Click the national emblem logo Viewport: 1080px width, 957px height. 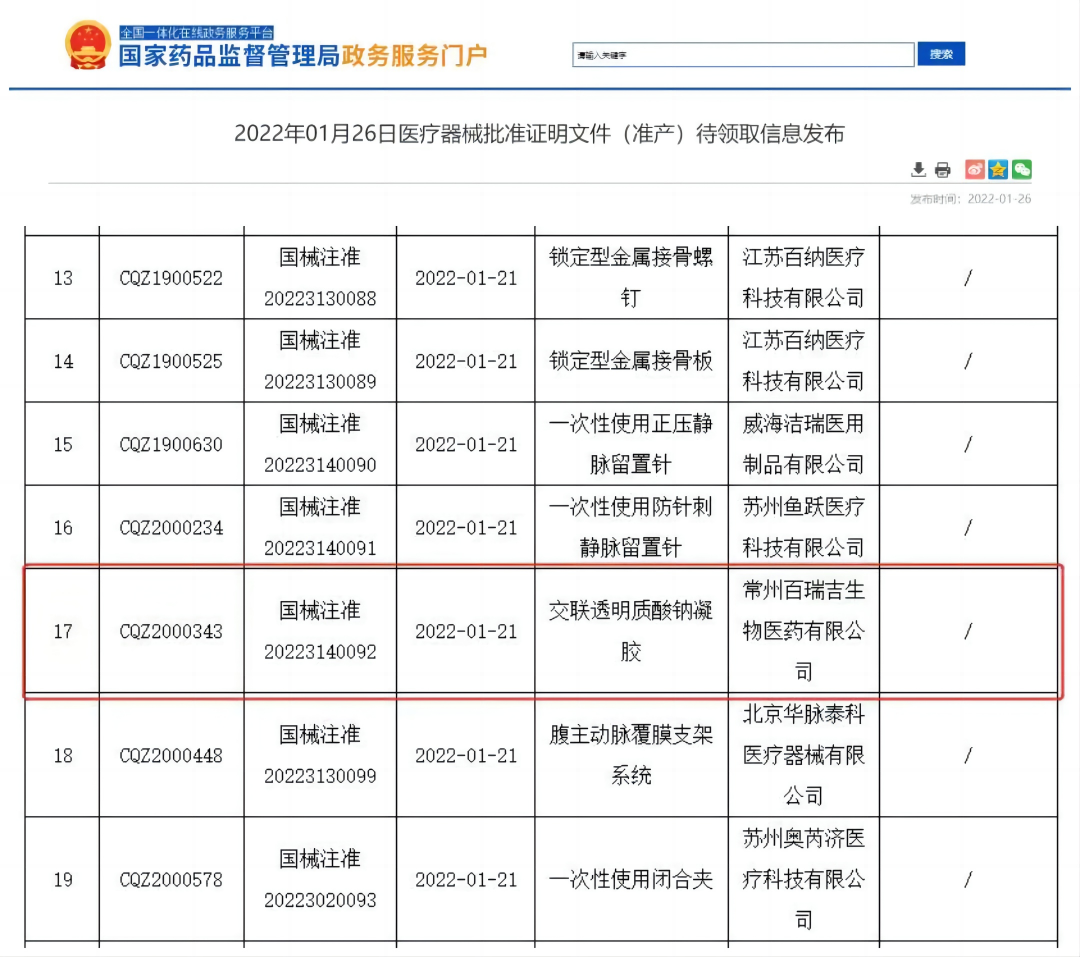[x=88, y=45]
